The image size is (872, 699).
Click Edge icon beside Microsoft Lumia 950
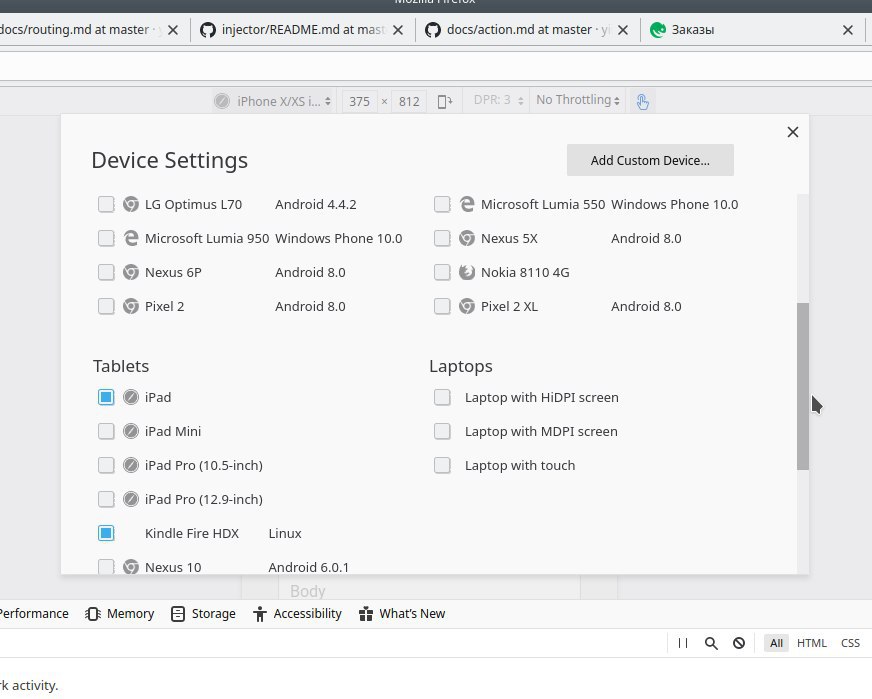click(131, 238)
